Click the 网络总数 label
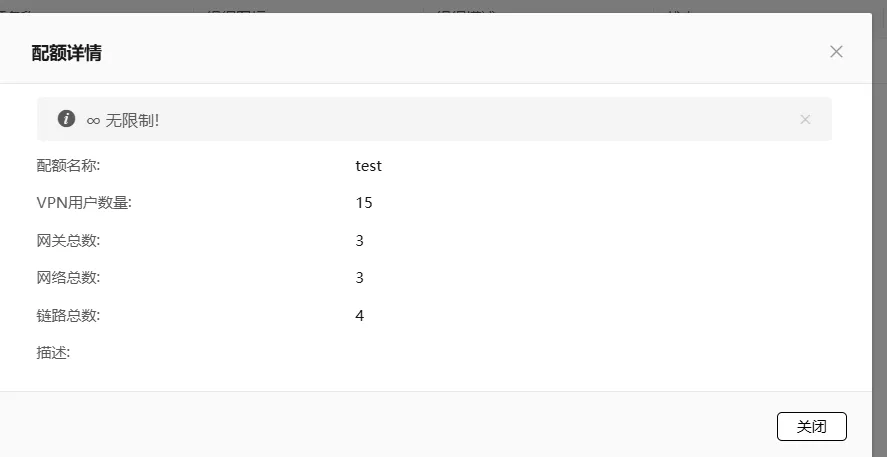 point(68,277)
